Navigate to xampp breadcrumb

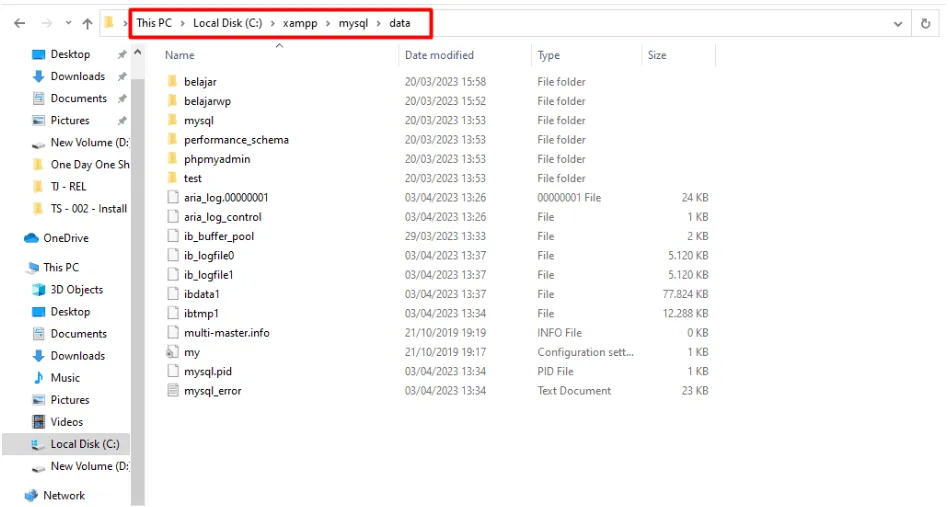(x=300, y=24)
